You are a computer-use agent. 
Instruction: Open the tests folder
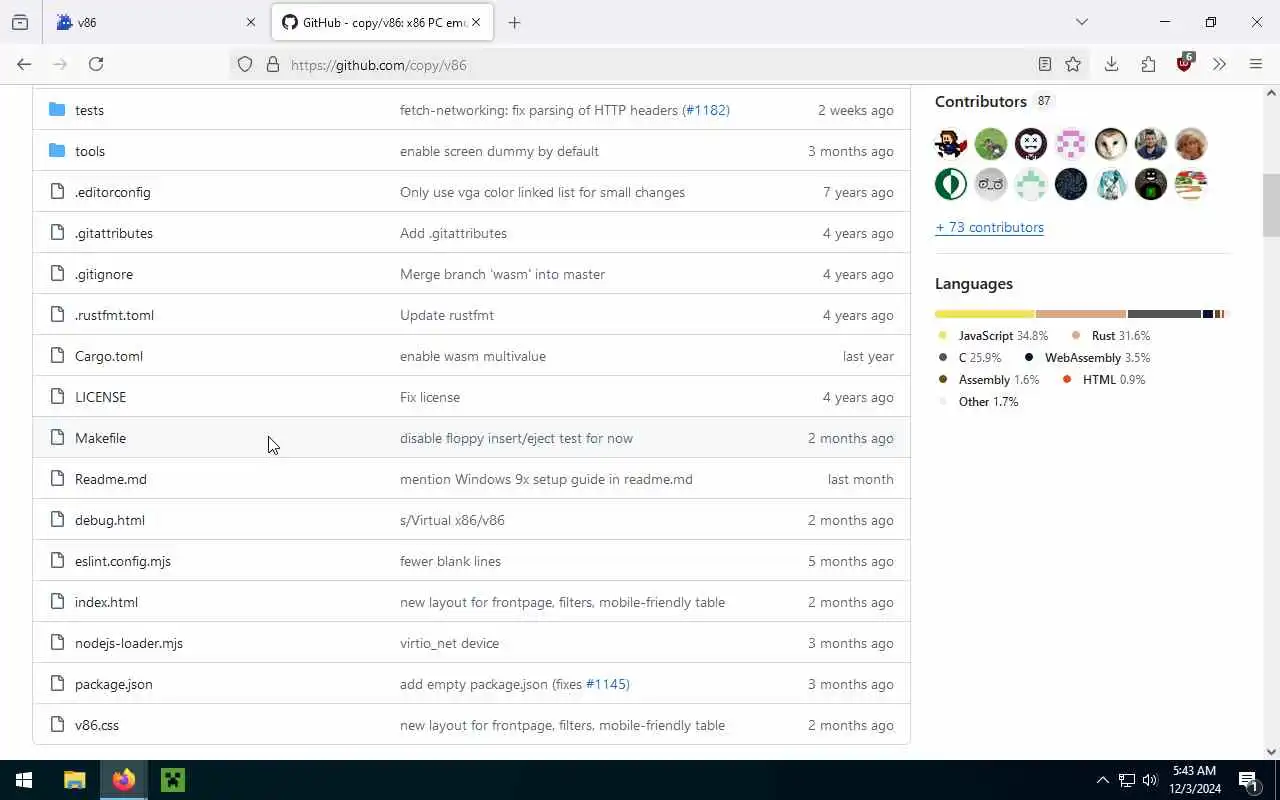(89, 110)
